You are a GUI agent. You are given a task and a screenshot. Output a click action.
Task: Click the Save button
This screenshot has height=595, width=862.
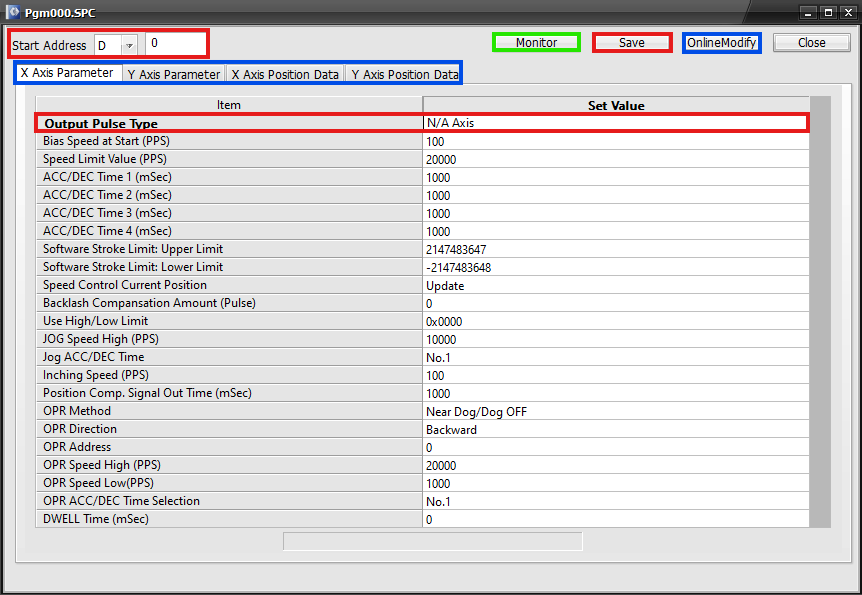[631, 43]
